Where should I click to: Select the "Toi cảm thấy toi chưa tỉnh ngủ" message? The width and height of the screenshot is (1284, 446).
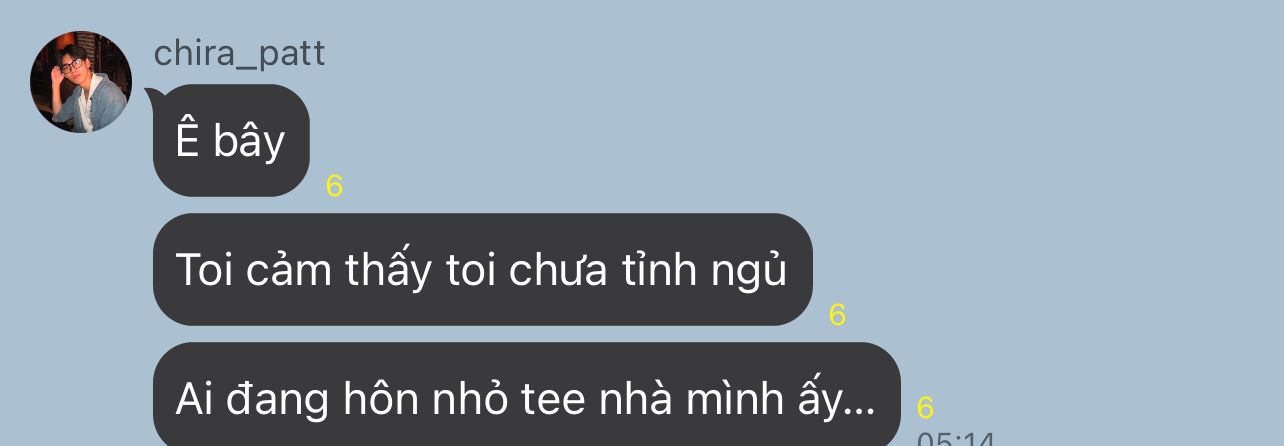coord(482,270)
